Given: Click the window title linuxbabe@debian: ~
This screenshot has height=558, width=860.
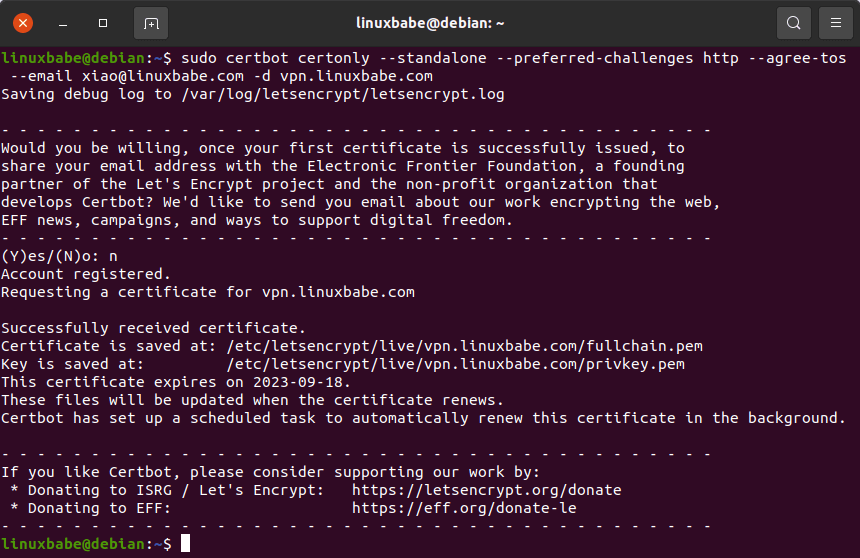Looking at the screenshot, I should 430,22.
